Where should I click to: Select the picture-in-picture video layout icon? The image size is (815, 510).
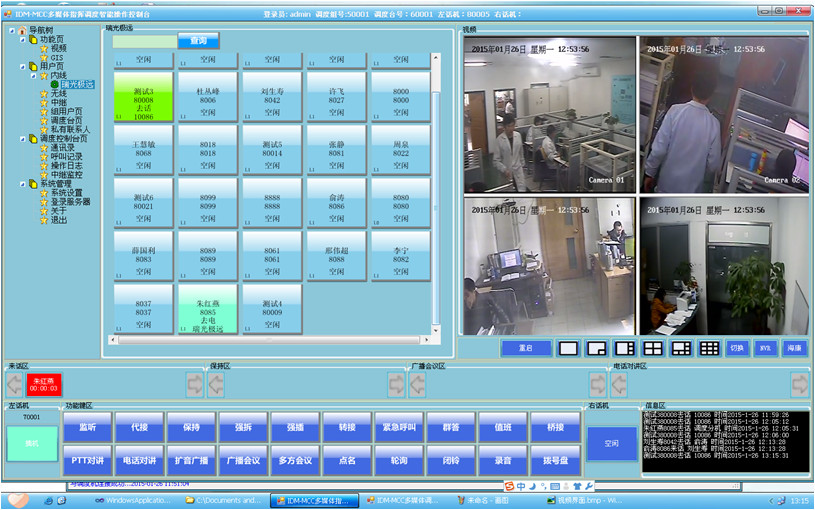597,349
